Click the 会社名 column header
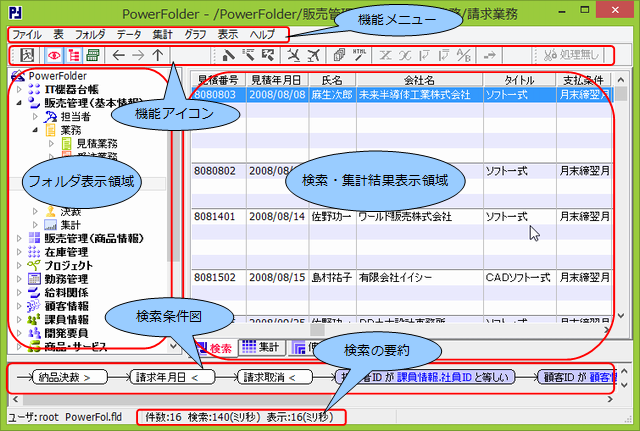640x431 pixels. click(420, 80)
